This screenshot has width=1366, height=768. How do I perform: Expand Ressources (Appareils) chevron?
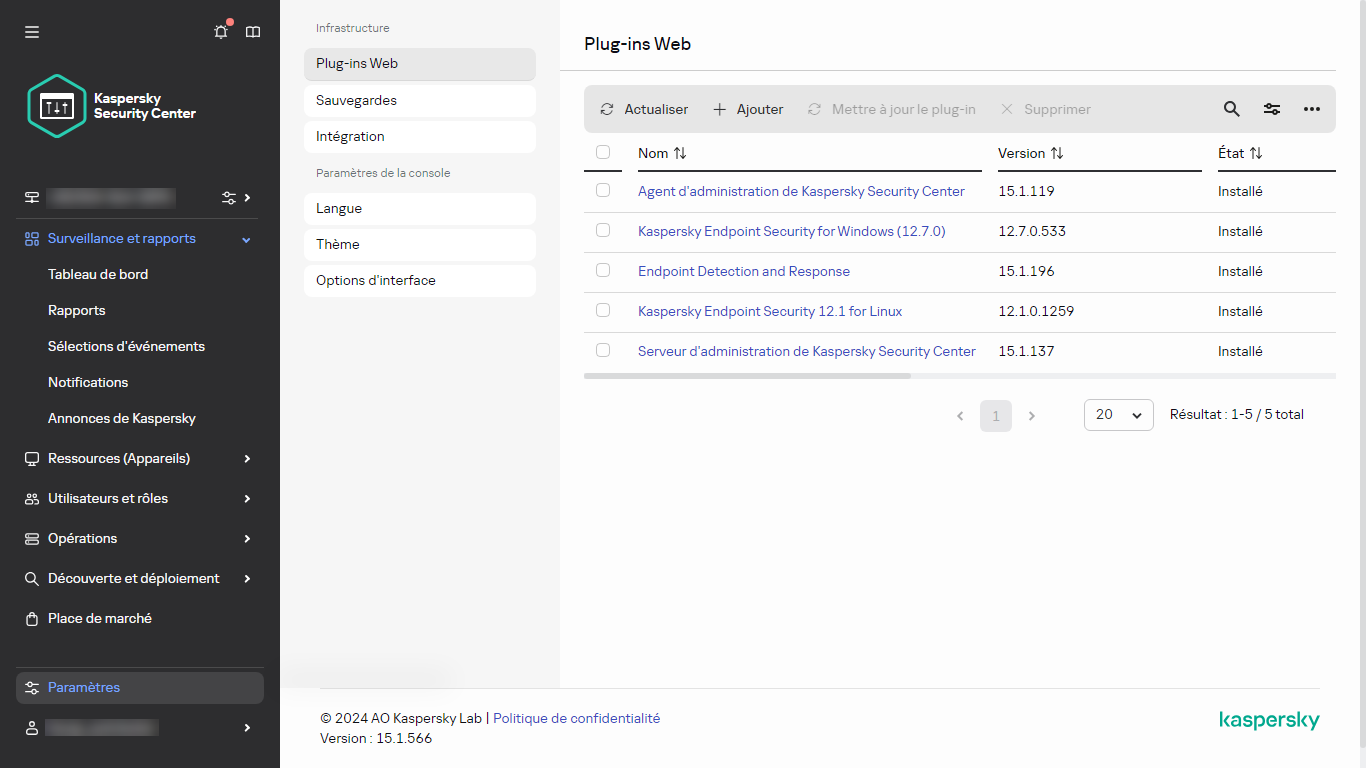247,458
